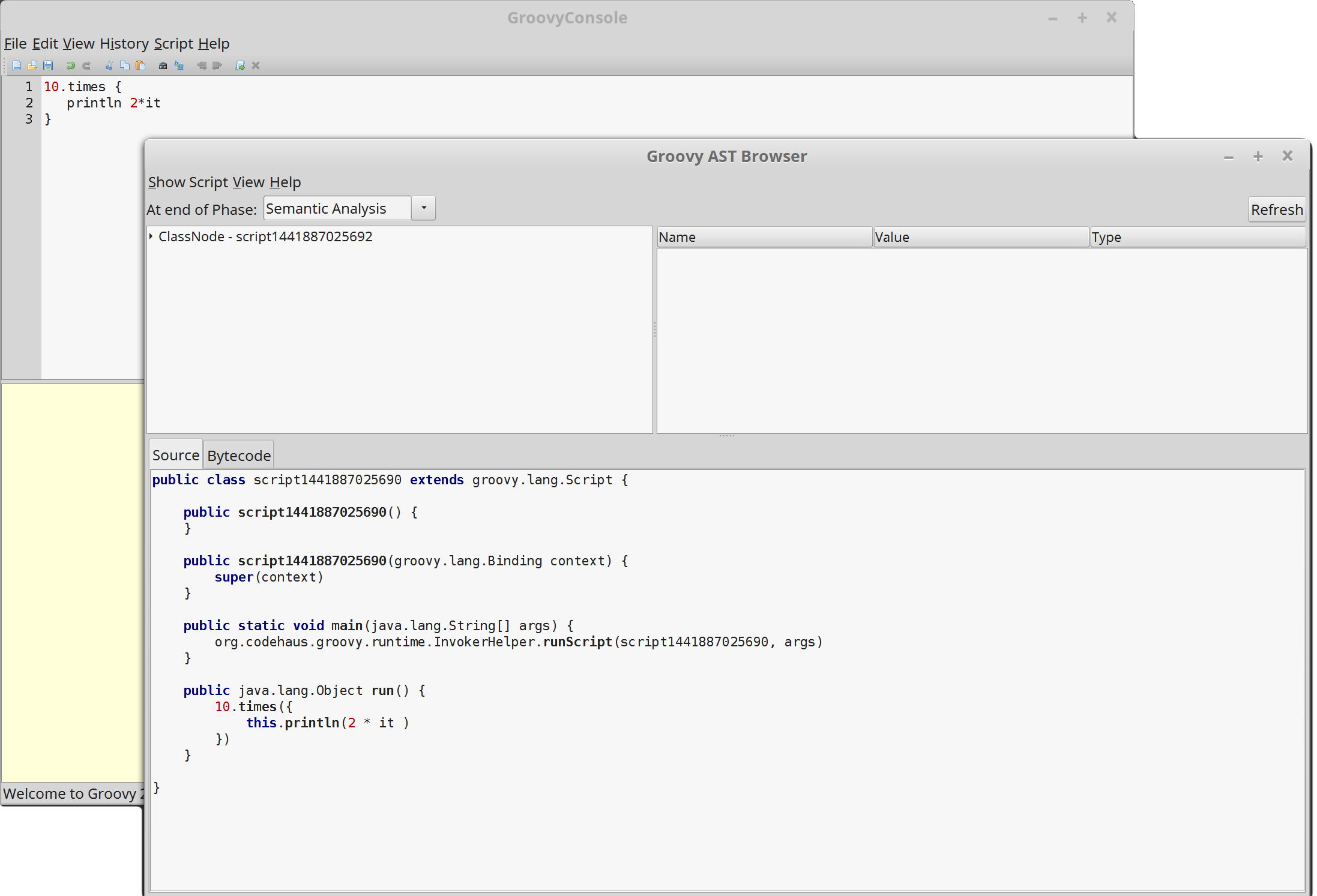Viewport: 1317px width, 896px height.
Task: Expand the ClassNode - script1441887025692 tree item
Action: click(x=151, y=236)
